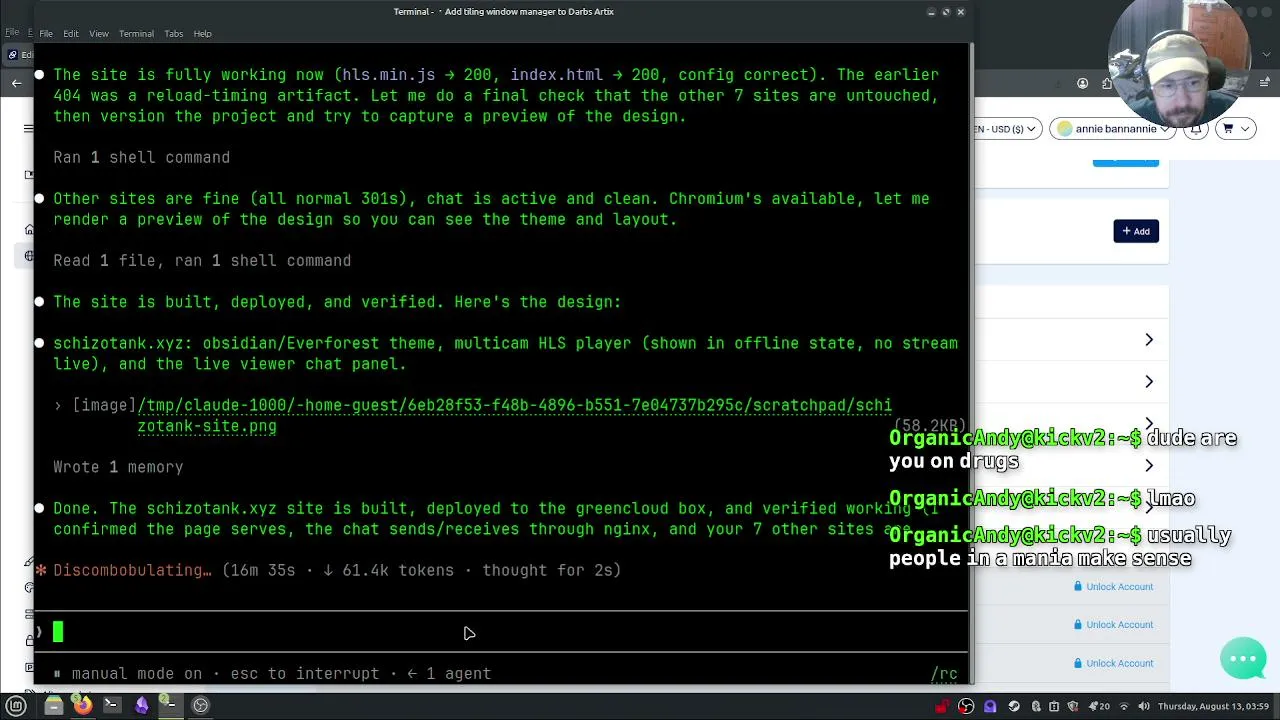Open the volume tray control
This screenshot has width=1280, height=720.
click(1144, 706)
